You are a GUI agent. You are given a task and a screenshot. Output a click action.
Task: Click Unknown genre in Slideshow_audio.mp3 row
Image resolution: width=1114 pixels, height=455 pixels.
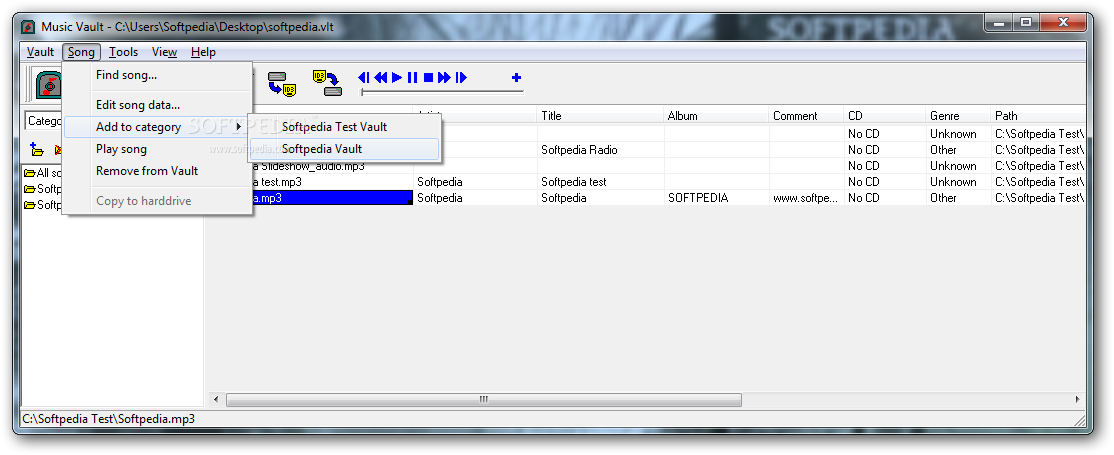(x=958, y=166)
